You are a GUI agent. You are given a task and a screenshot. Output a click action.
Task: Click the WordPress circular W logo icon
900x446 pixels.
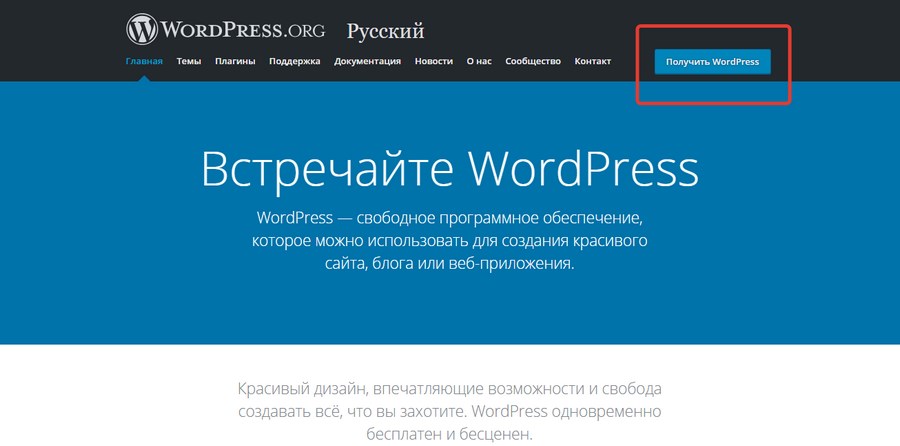click(142, 28)
